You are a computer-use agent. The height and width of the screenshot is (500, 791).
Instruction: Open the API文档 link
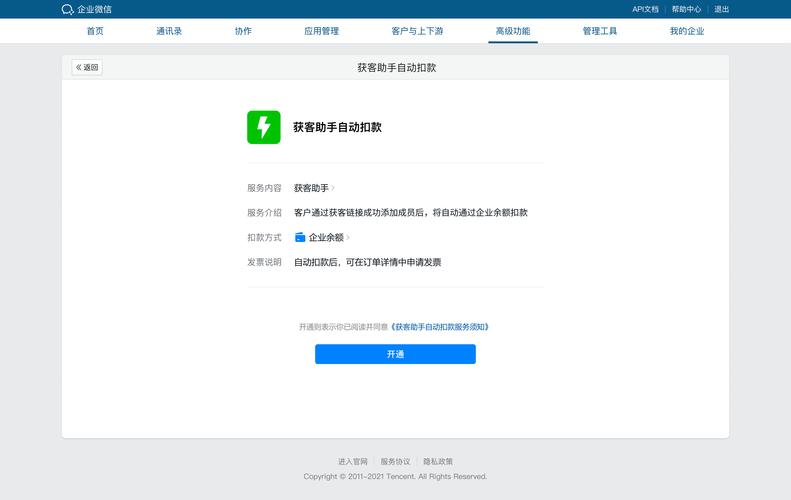645,9
